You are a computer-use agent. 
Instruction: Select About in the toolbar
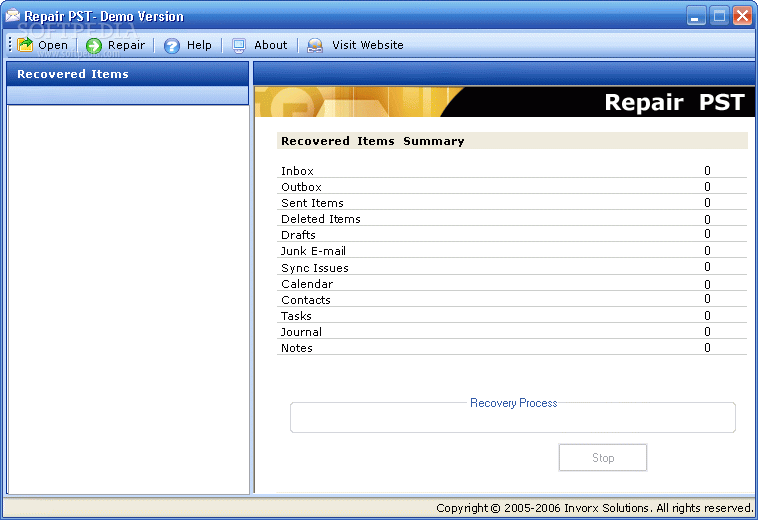pyautogui.click(x=271, y=45)
